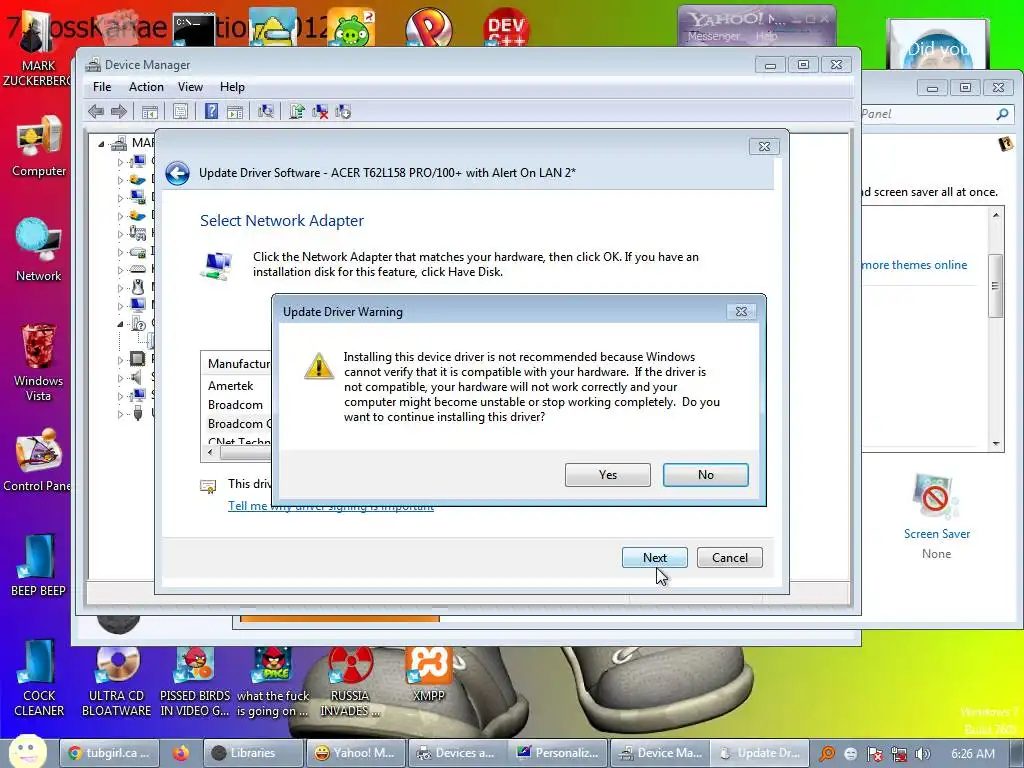Switch to the Devices a... taskbar button
The image size is (1024, 768).
point(458,753)
